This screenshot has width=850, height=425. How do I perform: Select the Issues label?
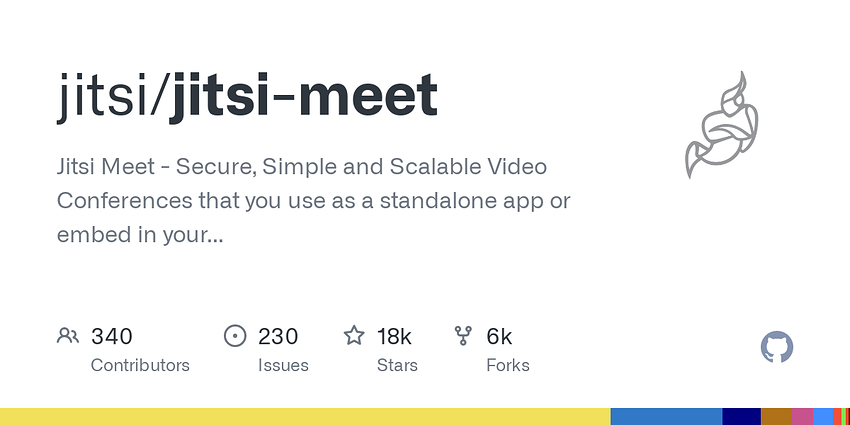pos(283,365)
